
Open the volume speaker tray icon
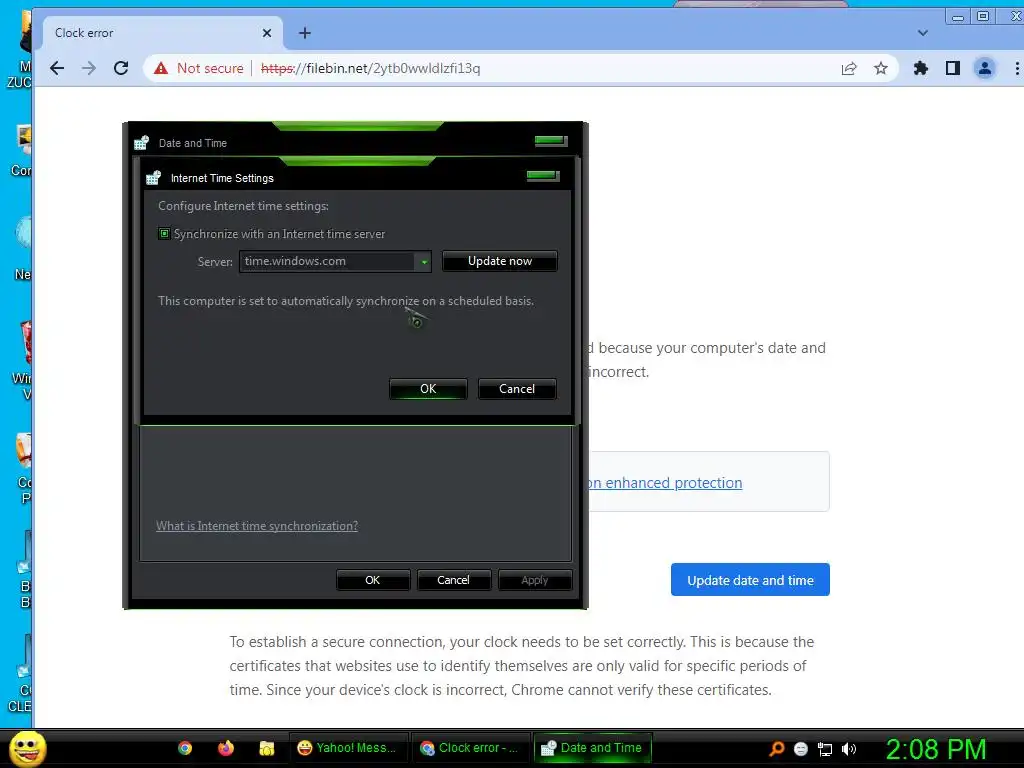click(x=848, y=750)
